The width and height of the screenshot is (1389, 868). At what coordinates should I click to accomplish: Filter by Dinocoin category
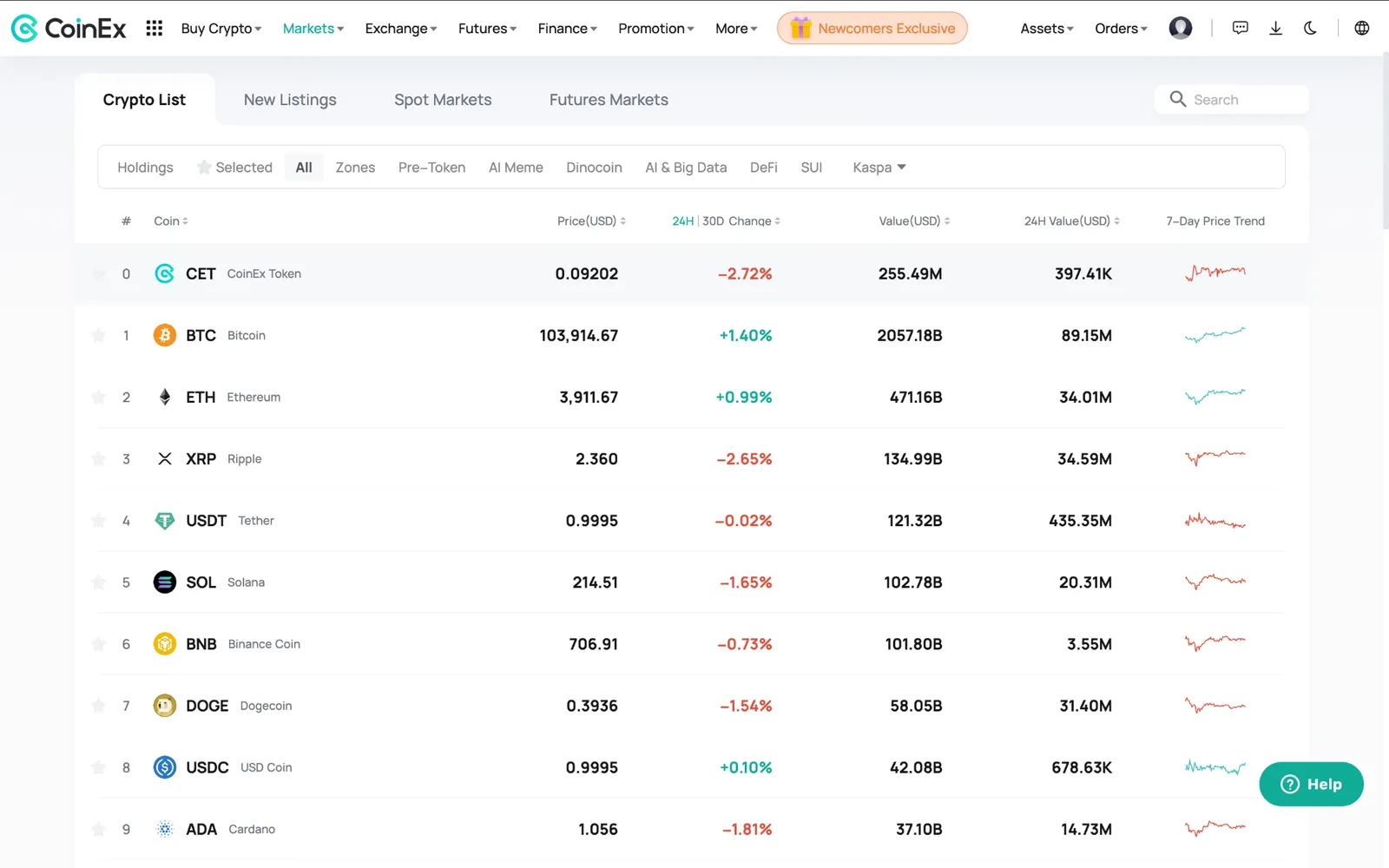tap(594, 168)
